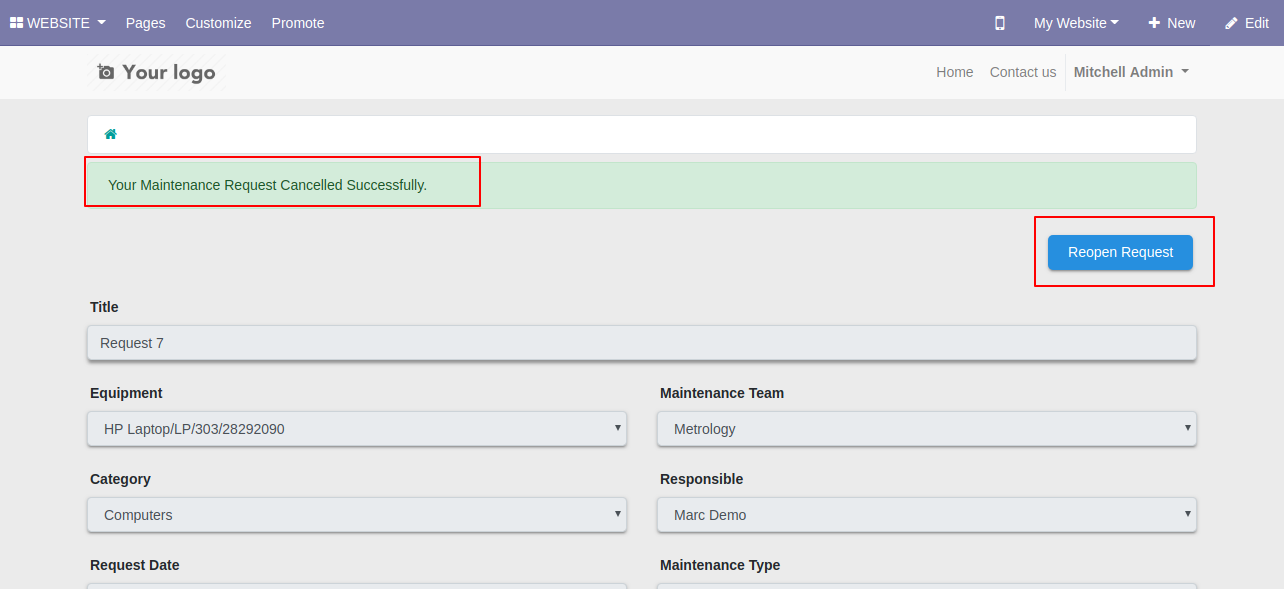Click the Maintenance Type label
The width and height of the screenshot is (1284, 589).
coord(720,565)
